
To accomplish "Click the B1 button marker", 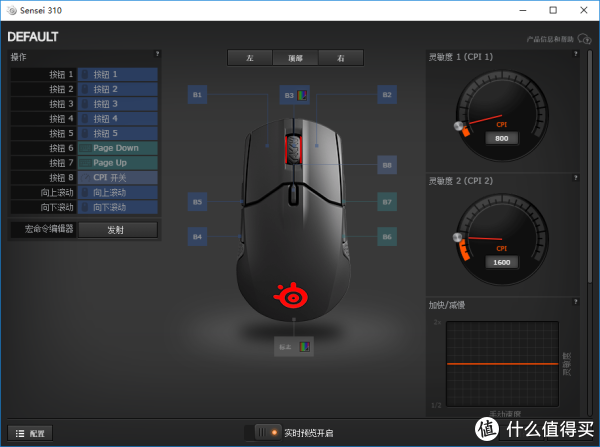I will click(x=197, y=95).
